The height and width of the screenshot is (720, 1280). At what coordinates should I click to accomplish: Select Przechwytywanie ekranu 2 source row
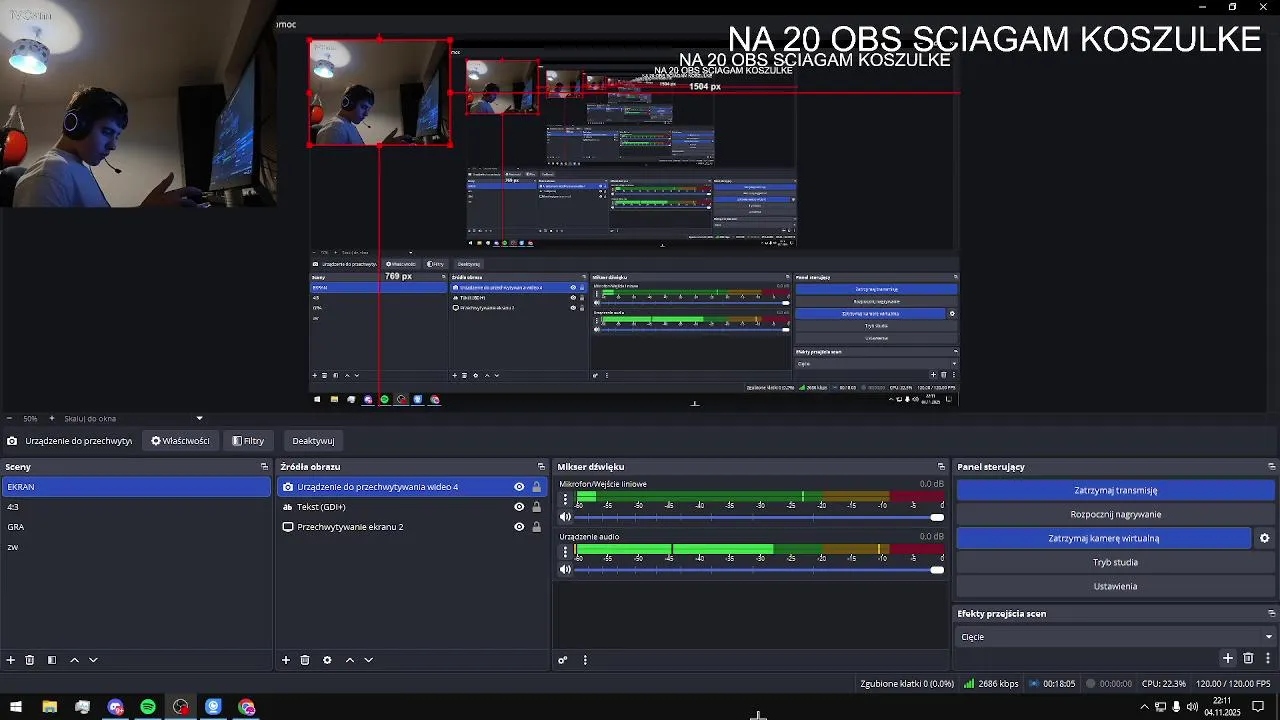(412, 527)
